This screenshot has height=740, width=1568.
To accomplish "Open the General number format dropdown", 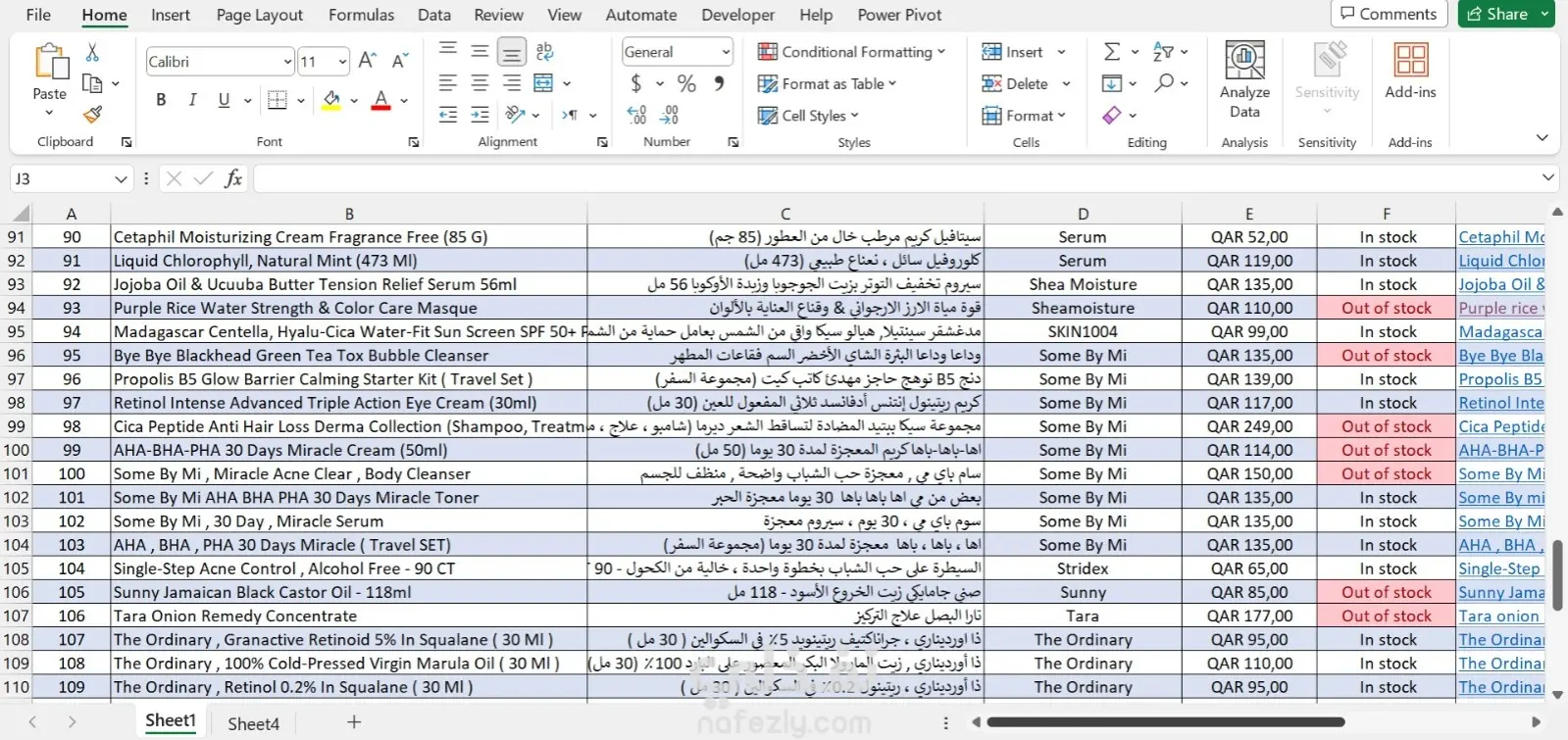I will tap(726, 52).
